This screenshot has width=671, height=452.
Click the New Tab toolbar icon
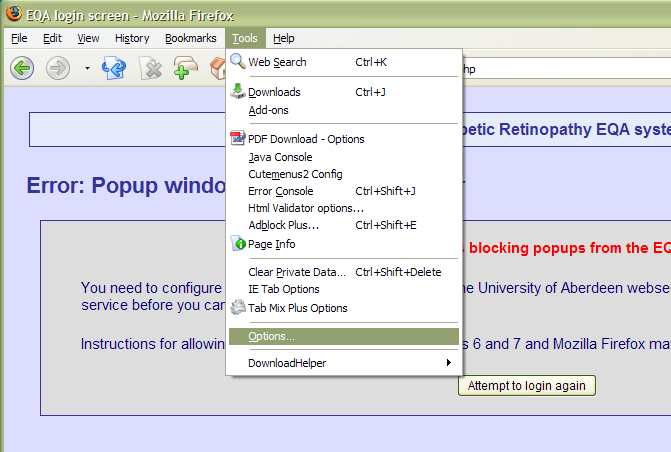point(185,68)
